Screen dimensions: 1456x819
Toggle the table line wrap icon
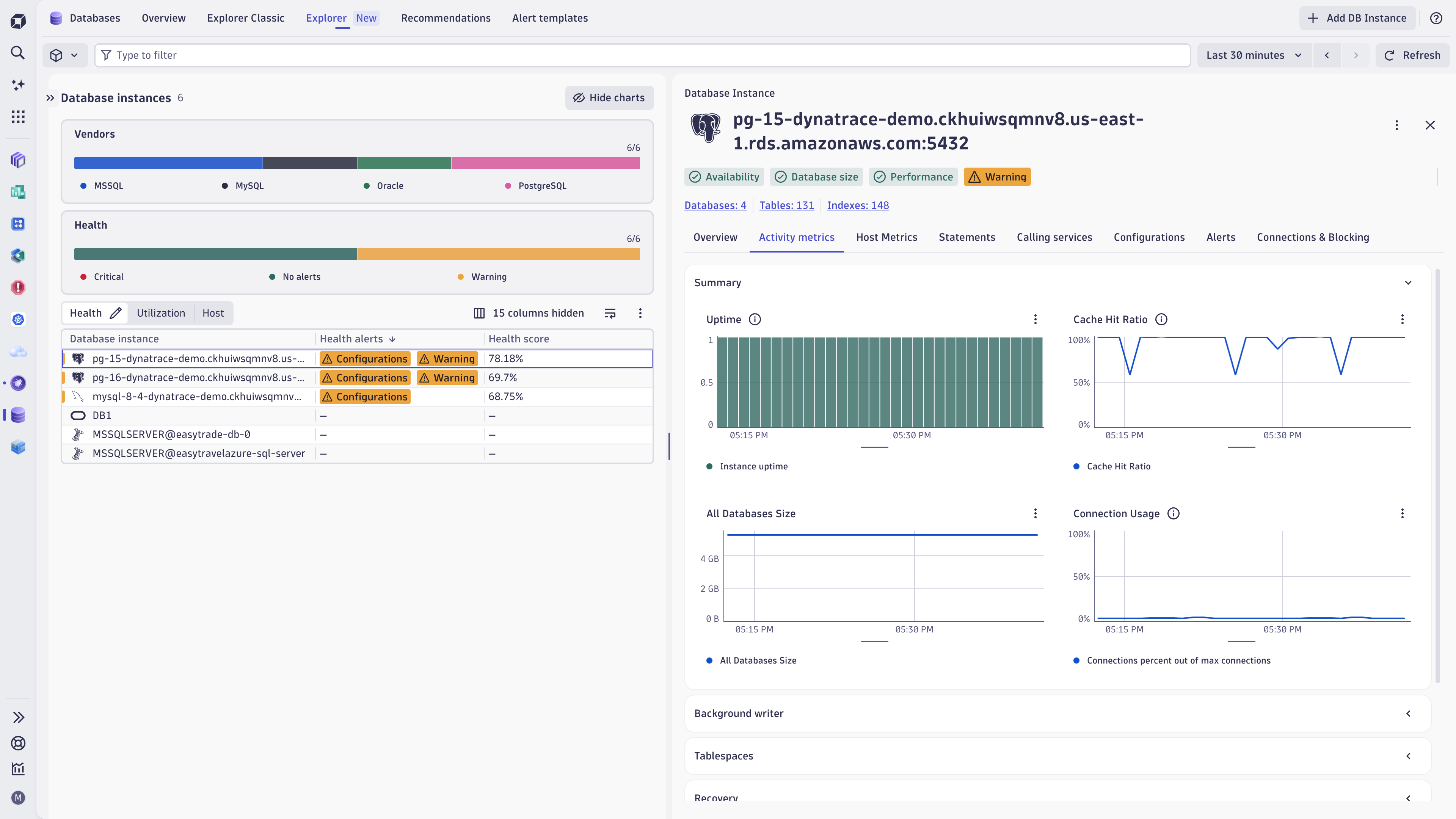coord(610,313)
